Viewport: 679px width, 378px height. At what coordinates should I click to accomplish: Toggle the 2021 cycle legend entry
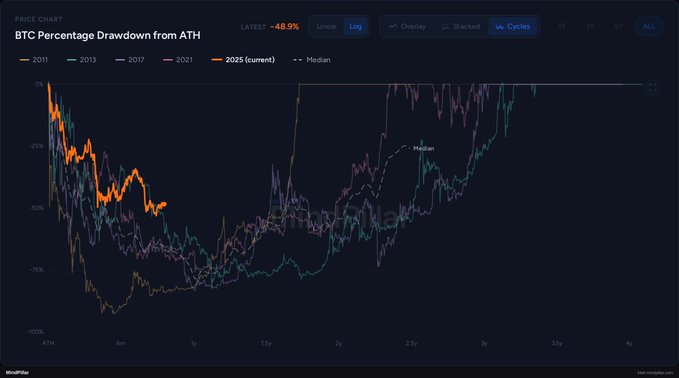tap(178, 60)
